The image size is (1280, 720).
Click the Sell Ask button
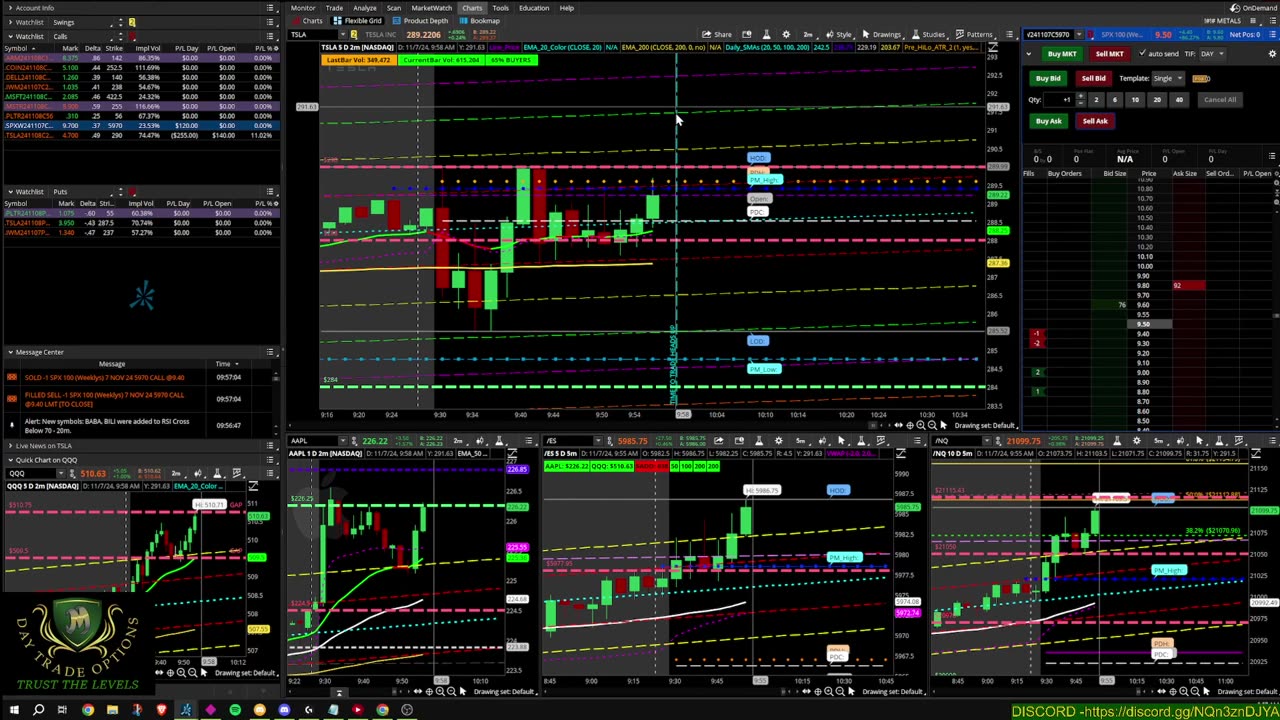1095,121
